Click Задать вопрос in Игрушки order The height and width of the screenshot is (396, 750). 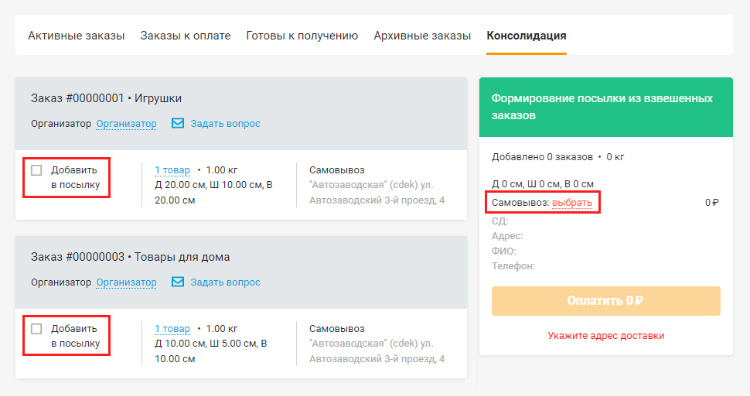[x=225, y=124]
